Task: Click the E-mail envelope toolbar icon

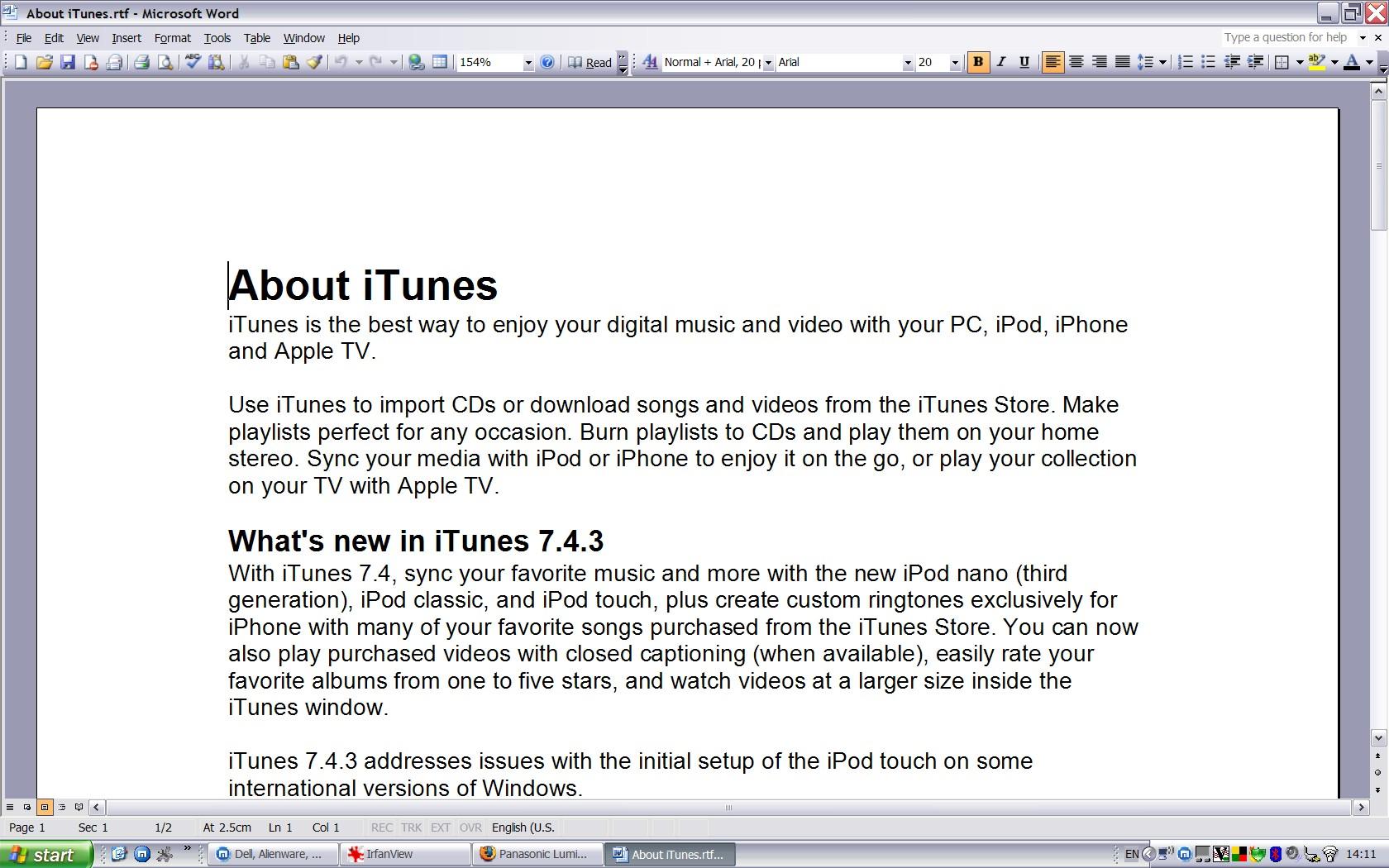Action: [114, 62]
